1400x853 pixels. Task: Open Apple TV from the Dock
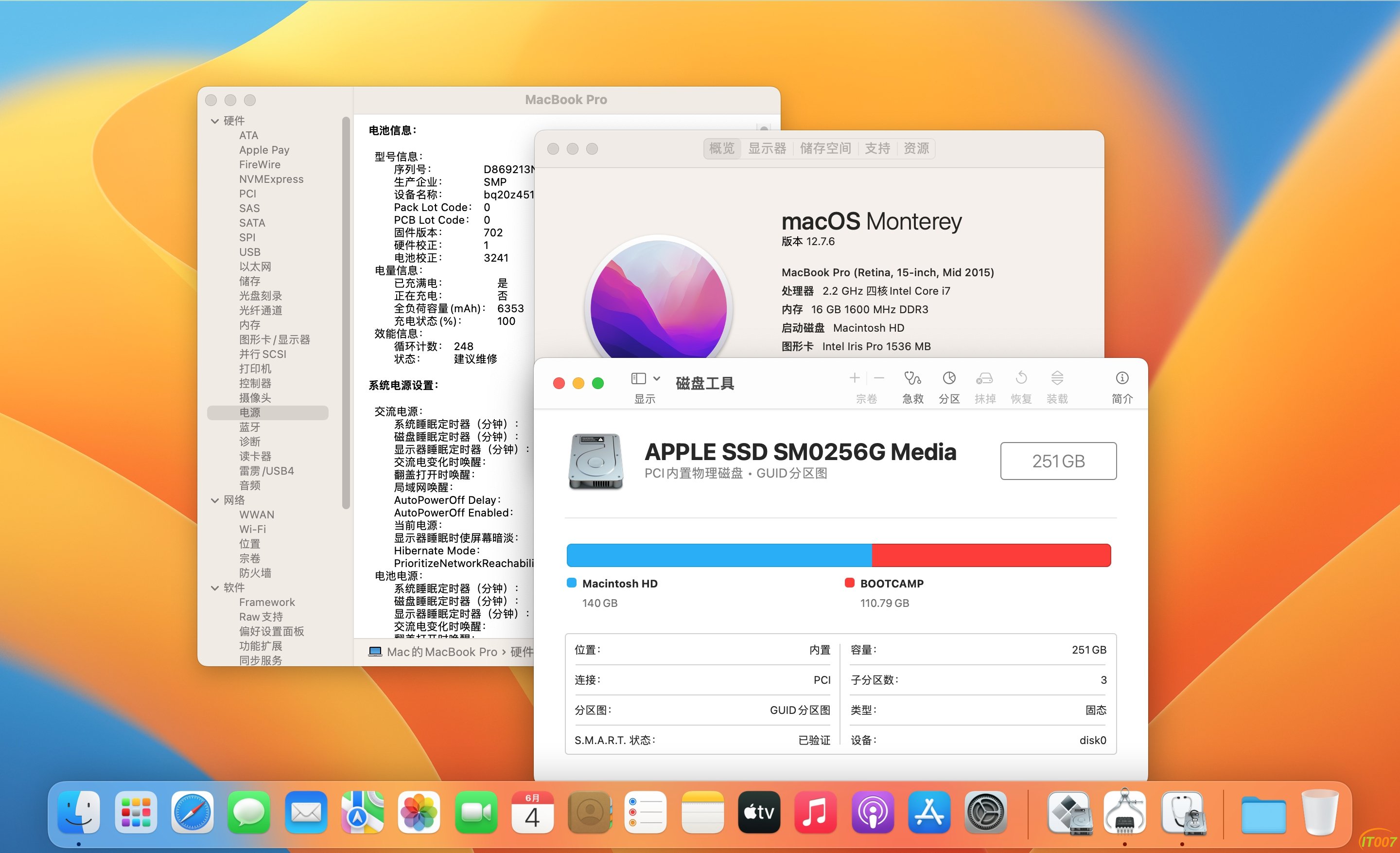click(759, 813)
